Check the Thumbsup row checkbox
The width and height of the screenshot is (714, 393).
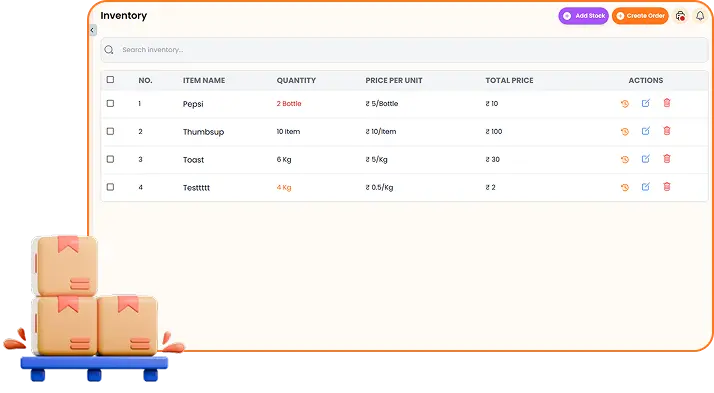point(110,131)
